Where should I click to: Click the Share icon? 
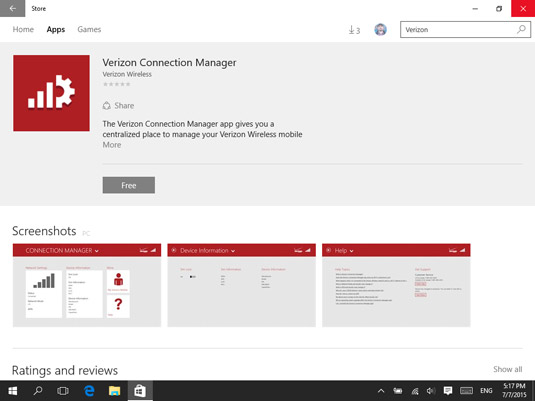click(x=107, y=105)
